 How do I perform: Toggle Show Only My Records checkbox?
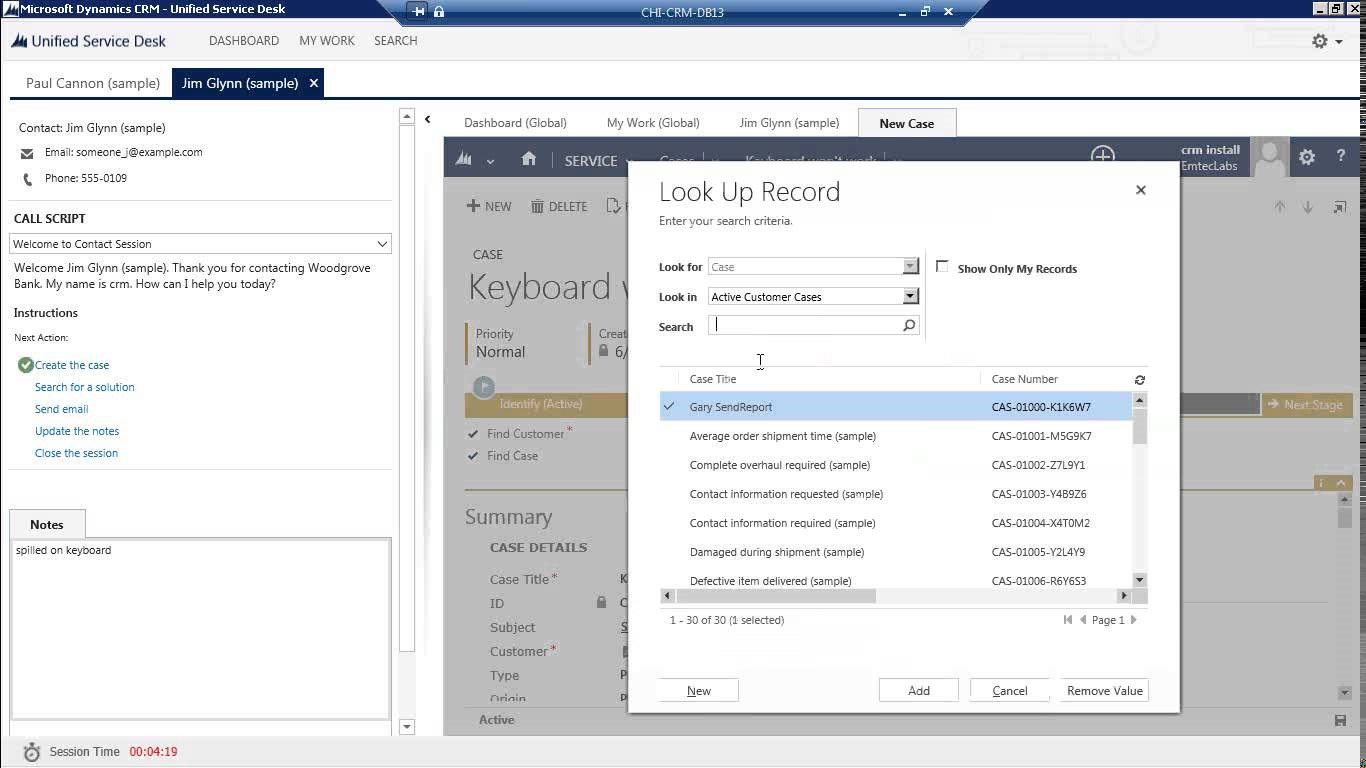coord(942,267)
